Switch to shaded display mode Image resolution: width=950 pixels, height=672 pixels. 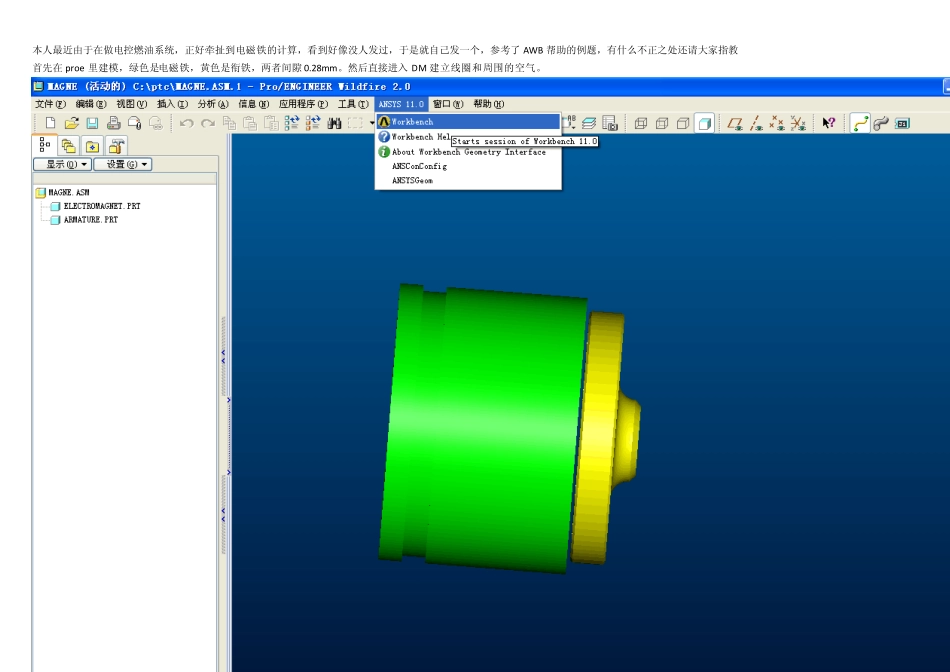pos(705,123)
